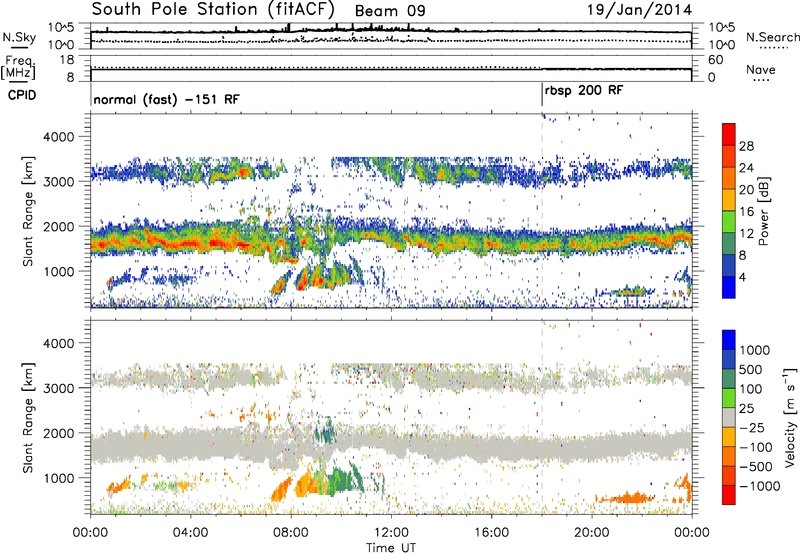Click the 'South Pole Station (fitACF)' title

click(x=213, y=9)
